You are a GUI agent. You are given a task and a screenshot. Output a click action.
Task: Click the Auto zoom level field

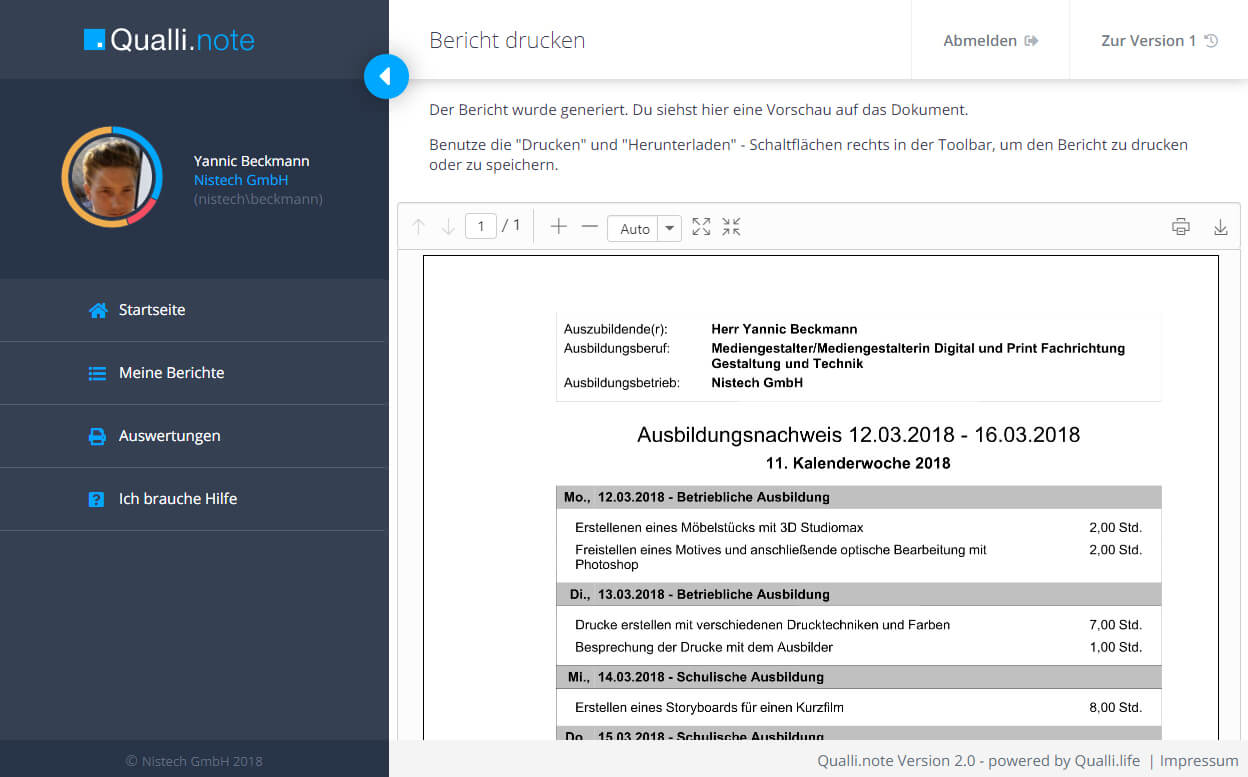634,228
